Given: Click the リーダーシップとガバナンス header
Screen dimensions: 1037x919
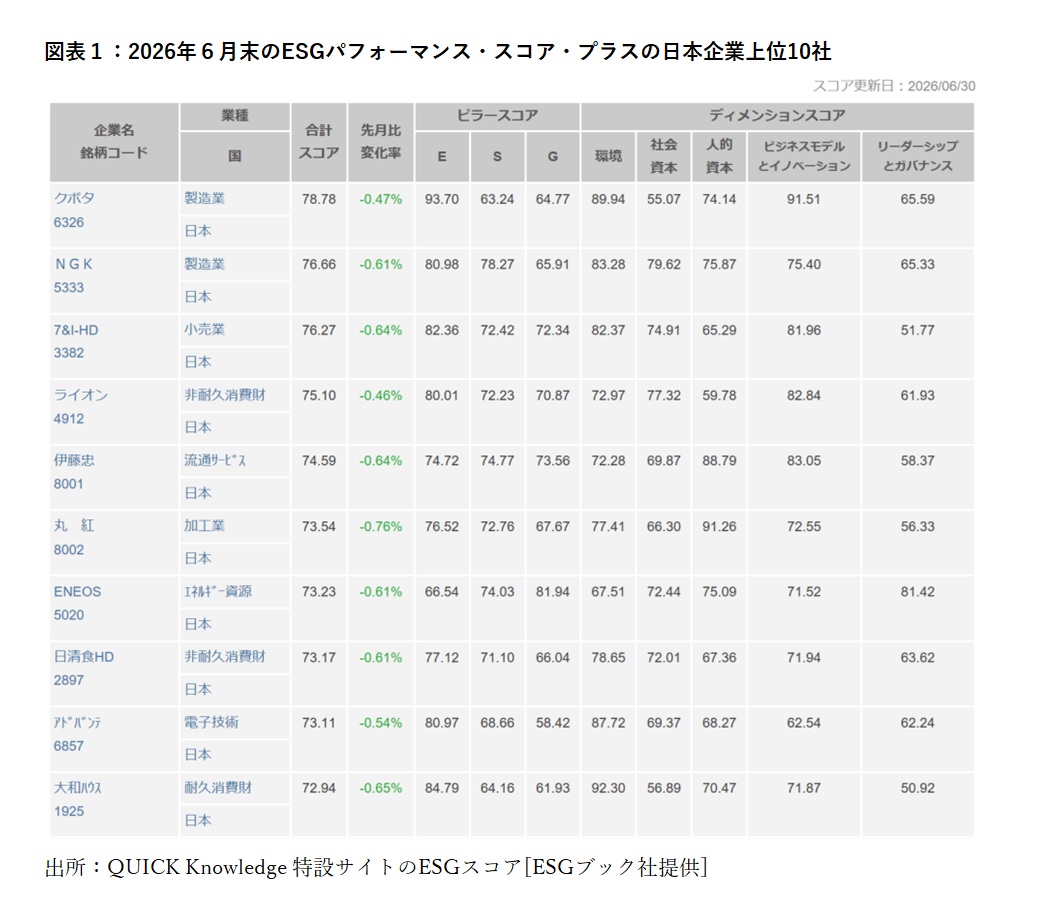Looking at the screenshot, I should point(918,157).
